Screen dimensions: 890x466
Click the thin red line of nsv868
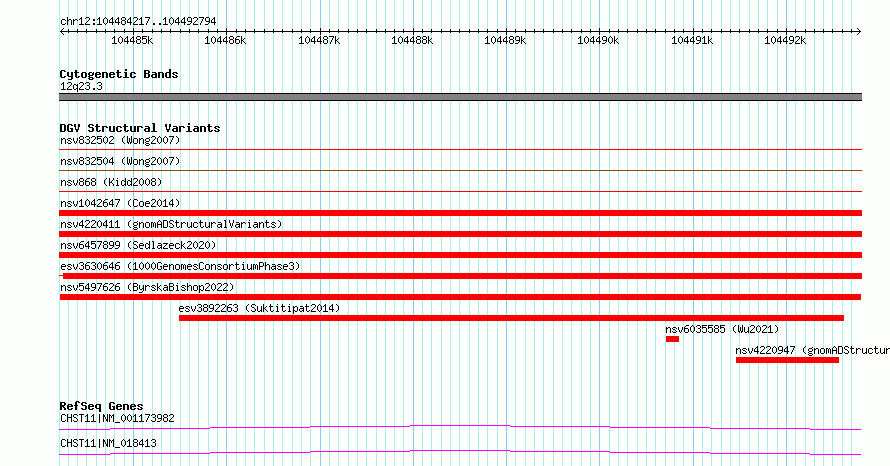460,191
